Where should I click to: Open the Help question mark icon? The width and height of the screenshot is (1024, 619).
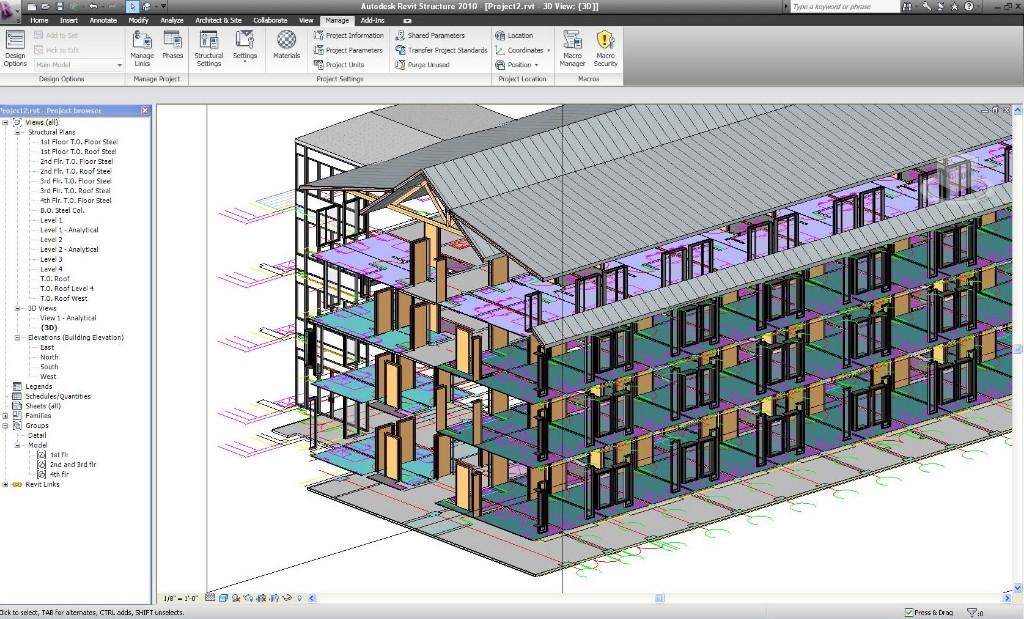[x=969, y=7]
